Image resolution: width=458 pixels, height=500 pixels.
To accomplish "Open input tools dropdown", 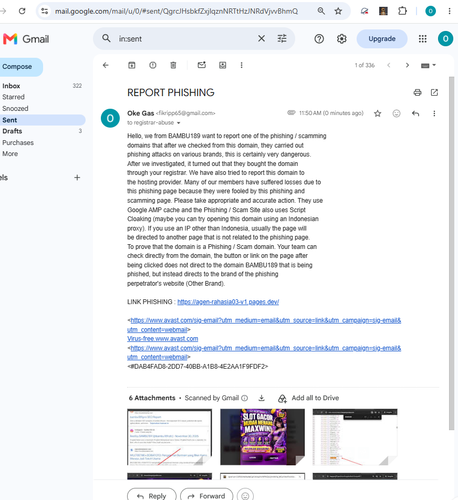I will pos(428,65).
